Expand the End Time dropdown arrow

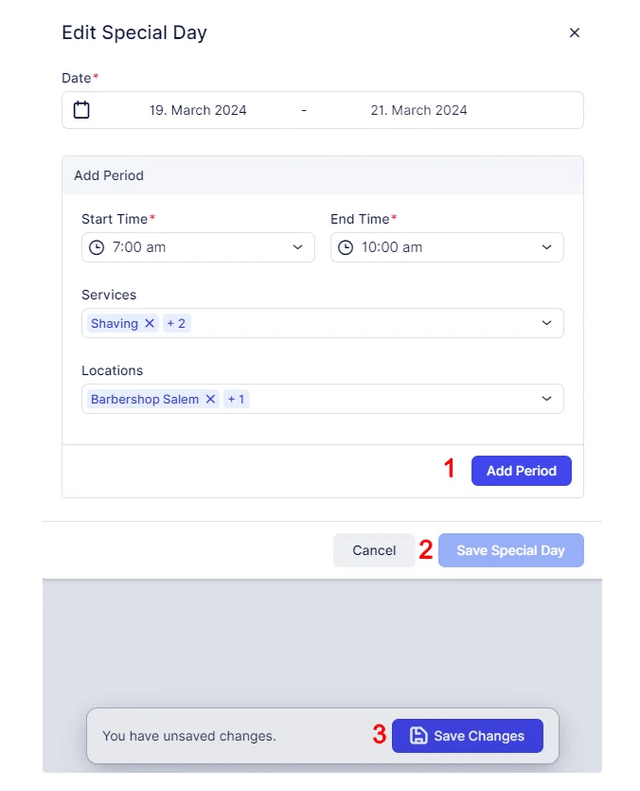(546, 247)
